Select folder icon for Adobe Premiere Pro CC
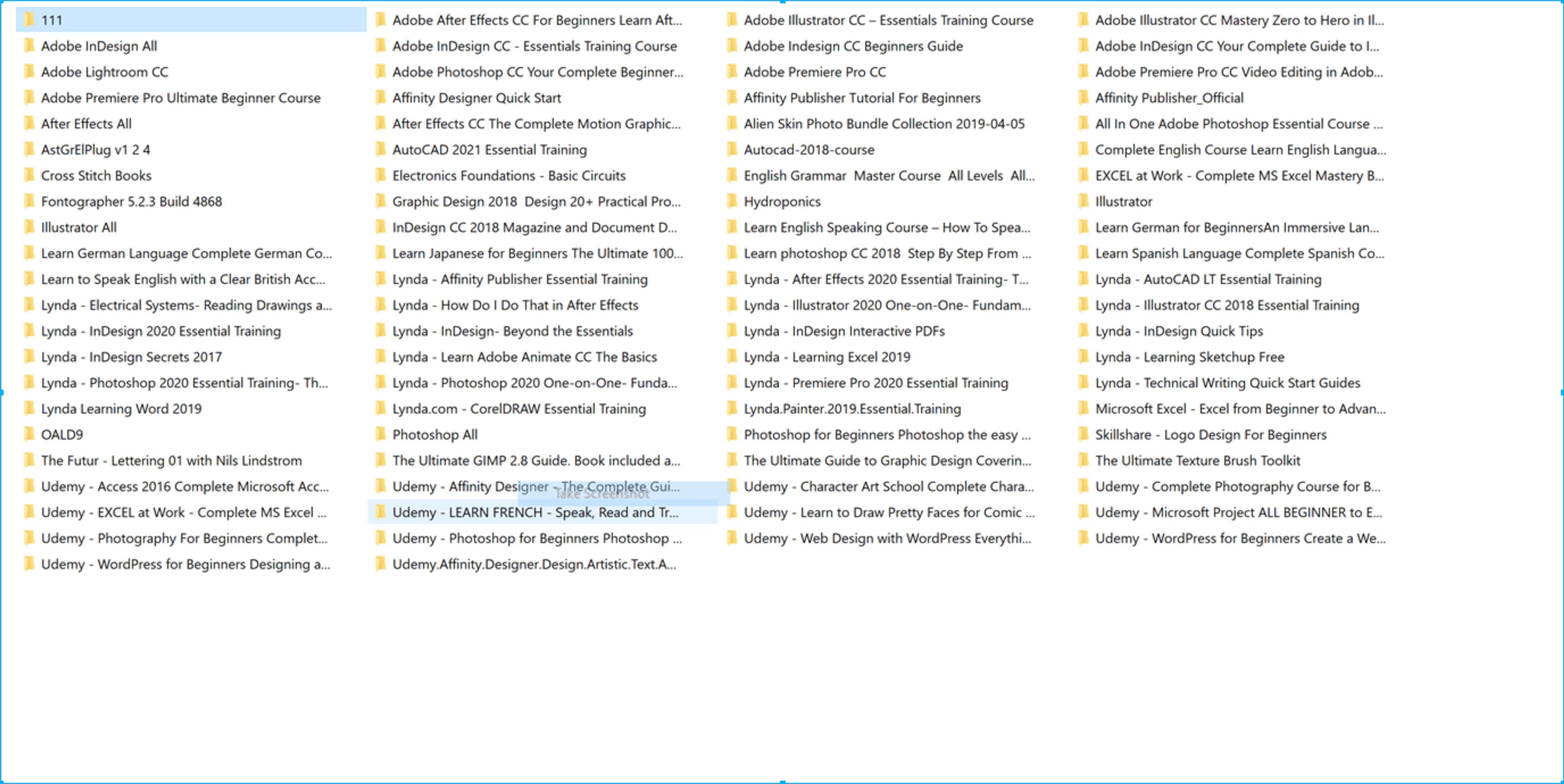The width and height of the screenshot is (1564, 784). coord(732,72)
